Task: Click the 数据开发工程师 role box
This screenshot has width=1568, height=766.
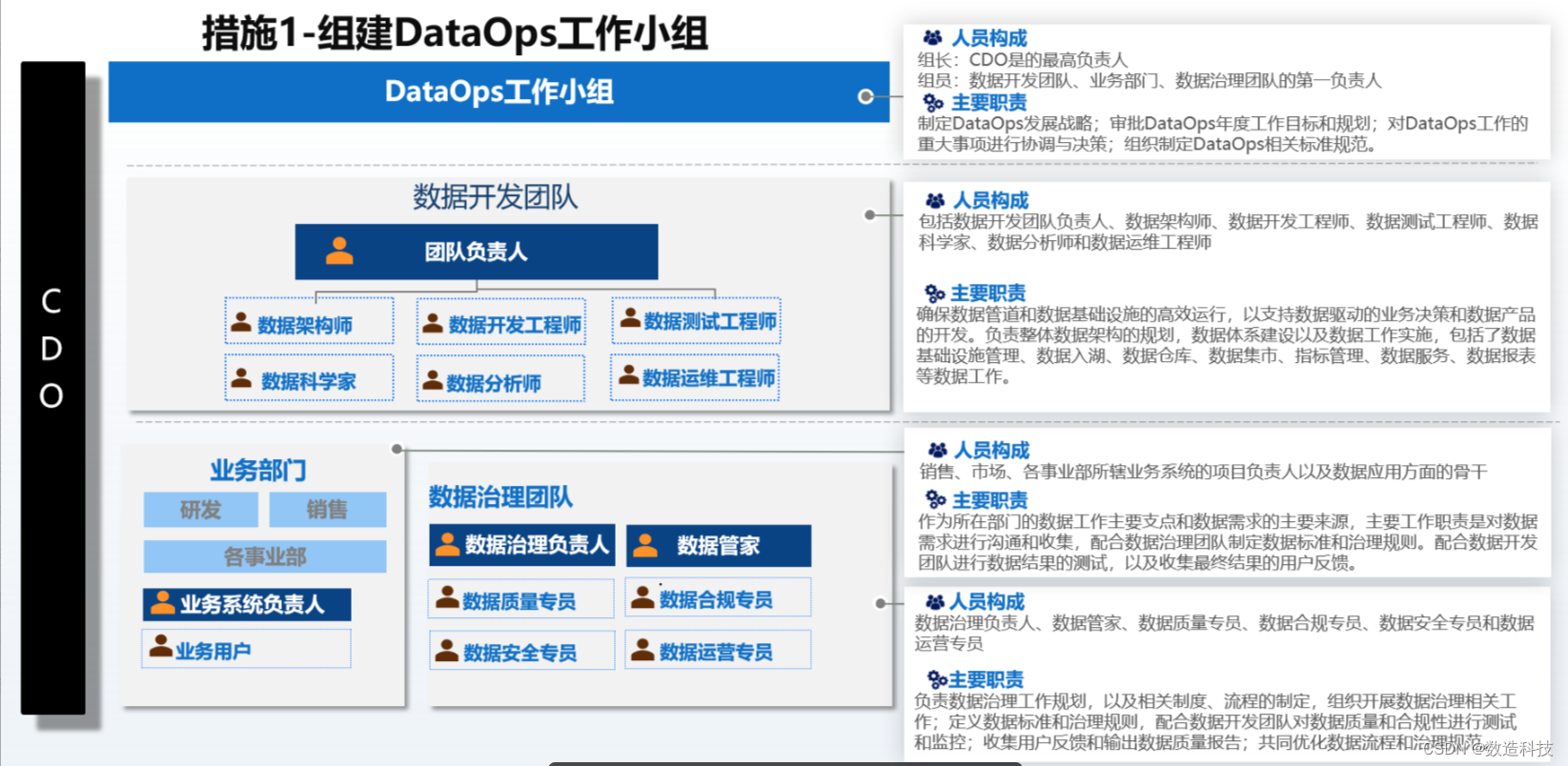Action: click(x=501, y=324)
